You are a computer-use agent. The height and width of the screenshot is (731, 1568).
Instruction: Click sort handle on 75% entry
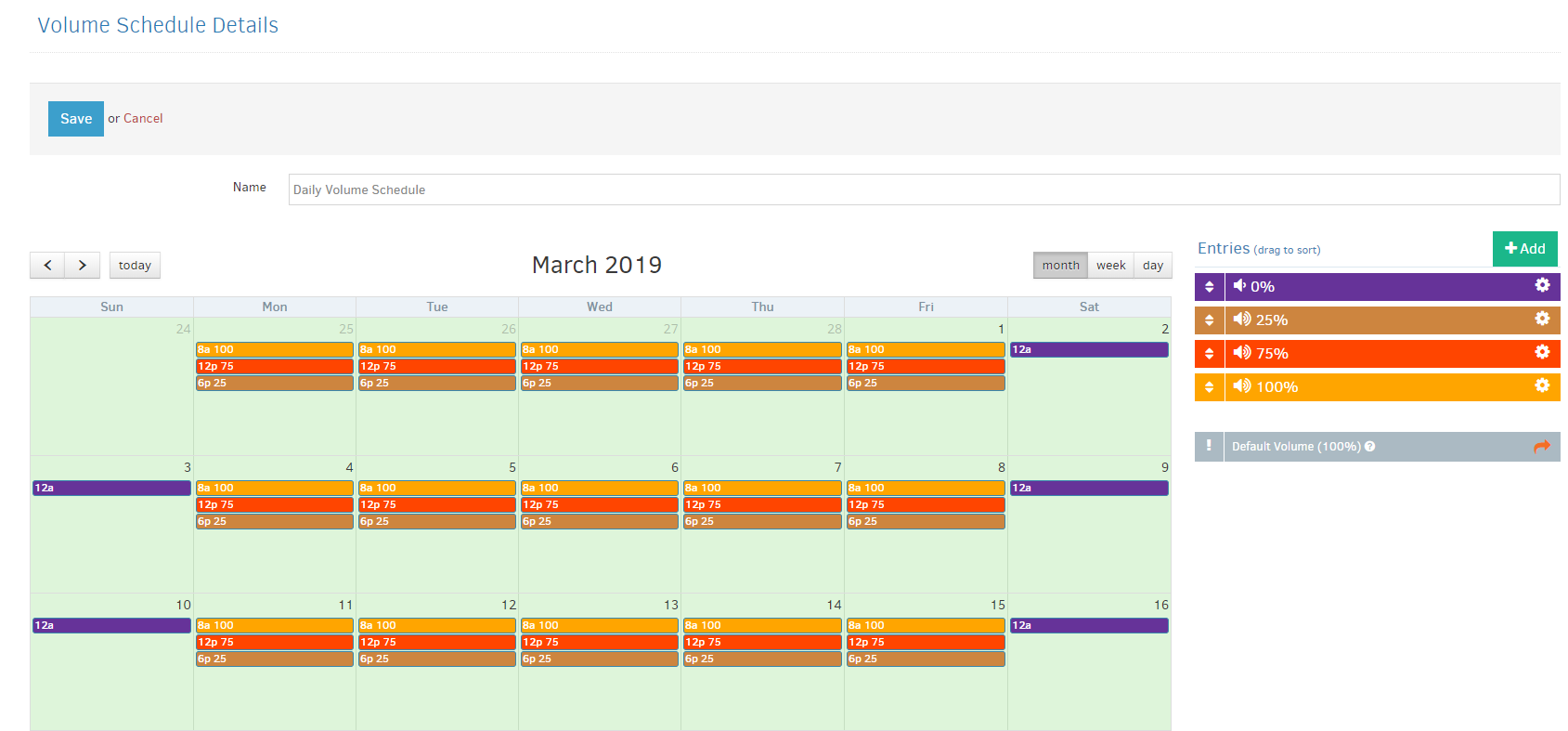pyautogui.click(x=1209, y=354)
